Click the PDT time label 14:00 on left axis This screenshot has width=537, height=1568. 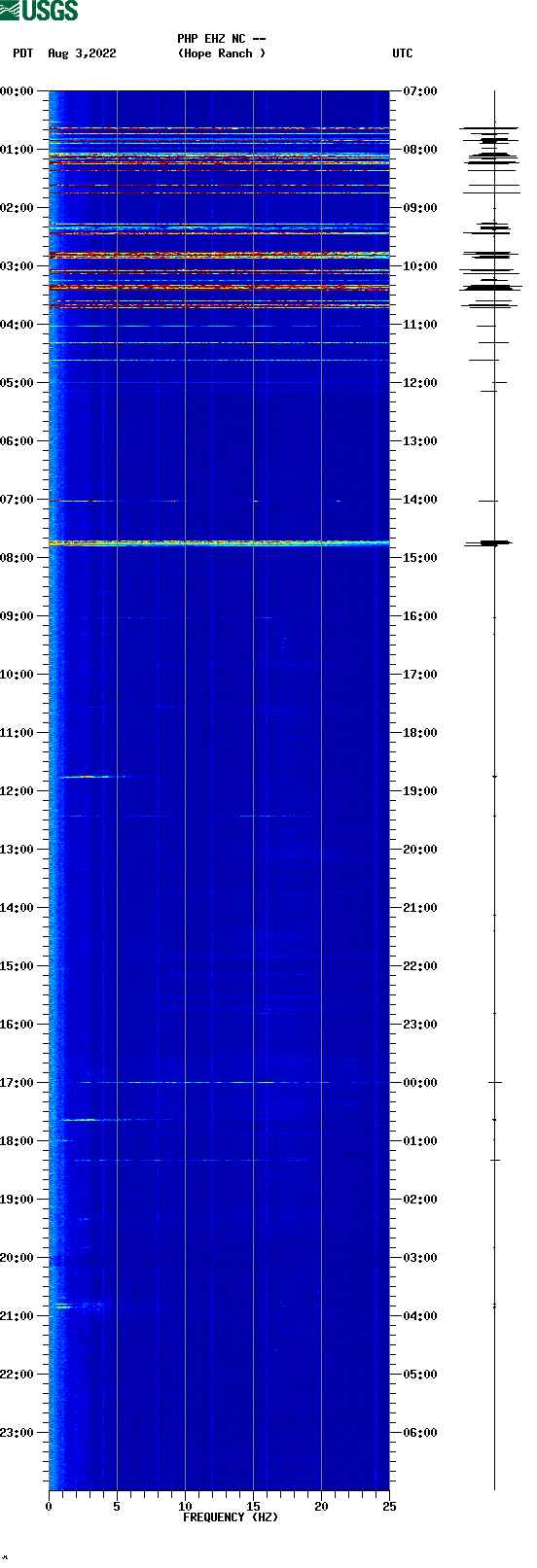coord(18,908)
